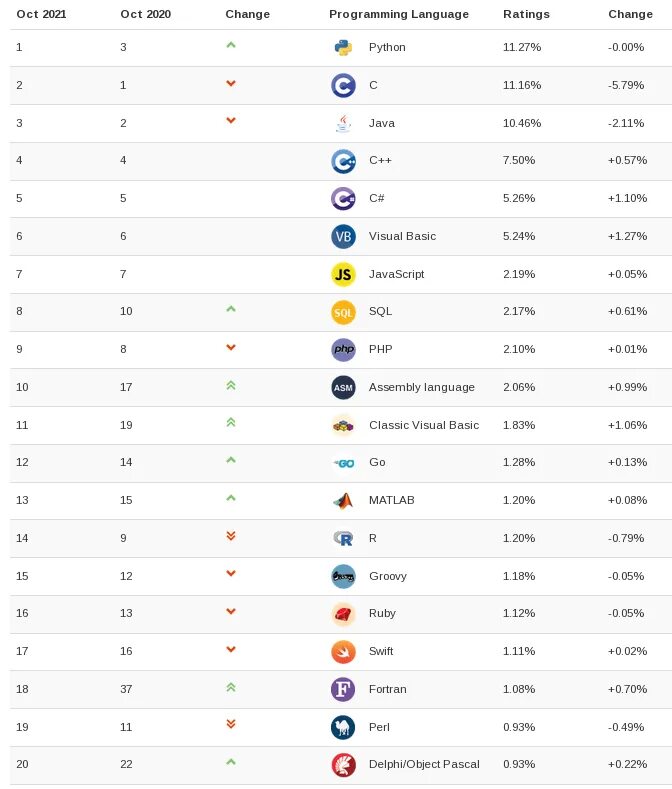Viewport: 672px width, 789px height.
Task: Click the Go gopher logo
Action: [x=344, y=463]
